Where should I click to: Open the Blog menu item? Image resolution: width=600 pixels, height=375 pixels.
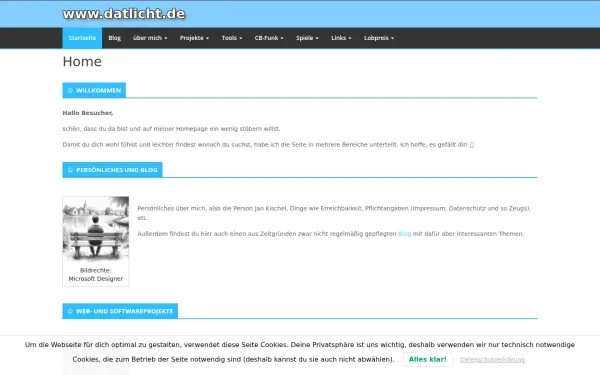point(114,38)
